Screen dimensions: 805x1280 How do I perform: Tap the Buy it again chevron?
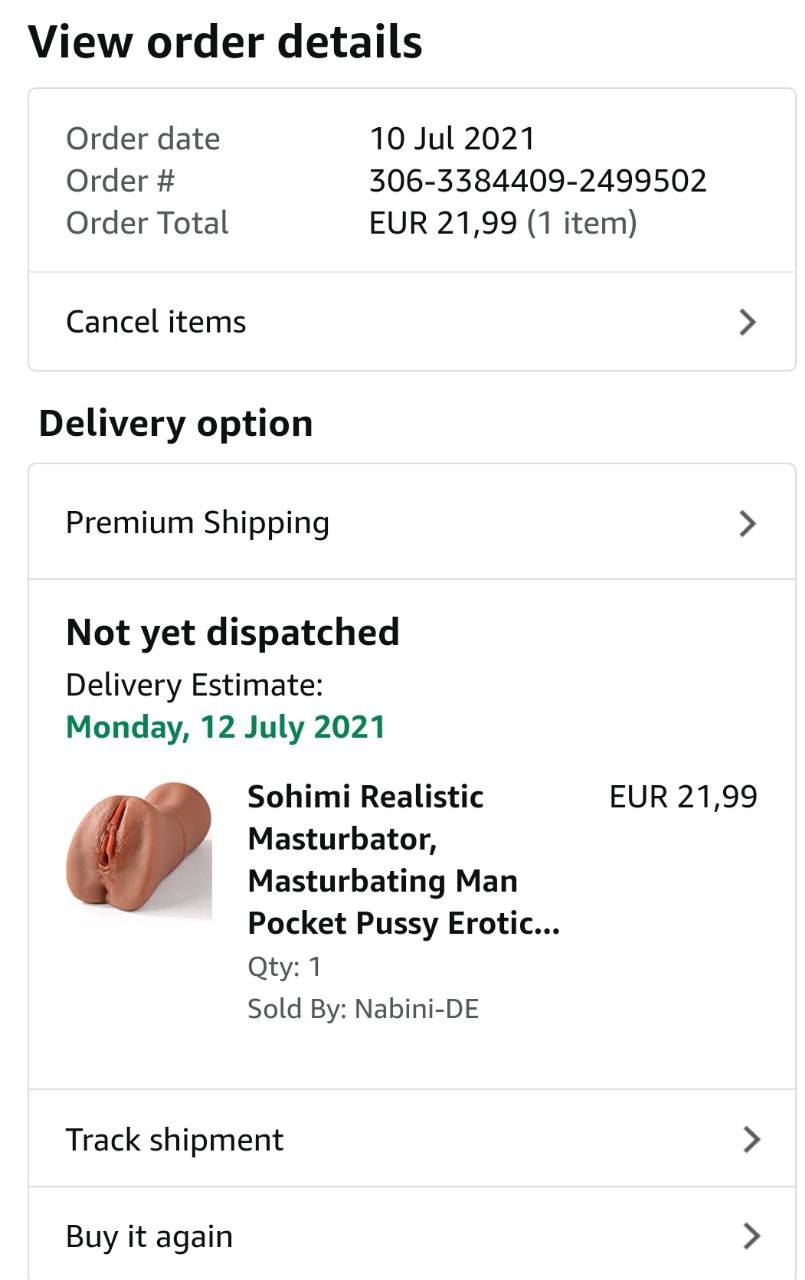tap(751, 1237)
